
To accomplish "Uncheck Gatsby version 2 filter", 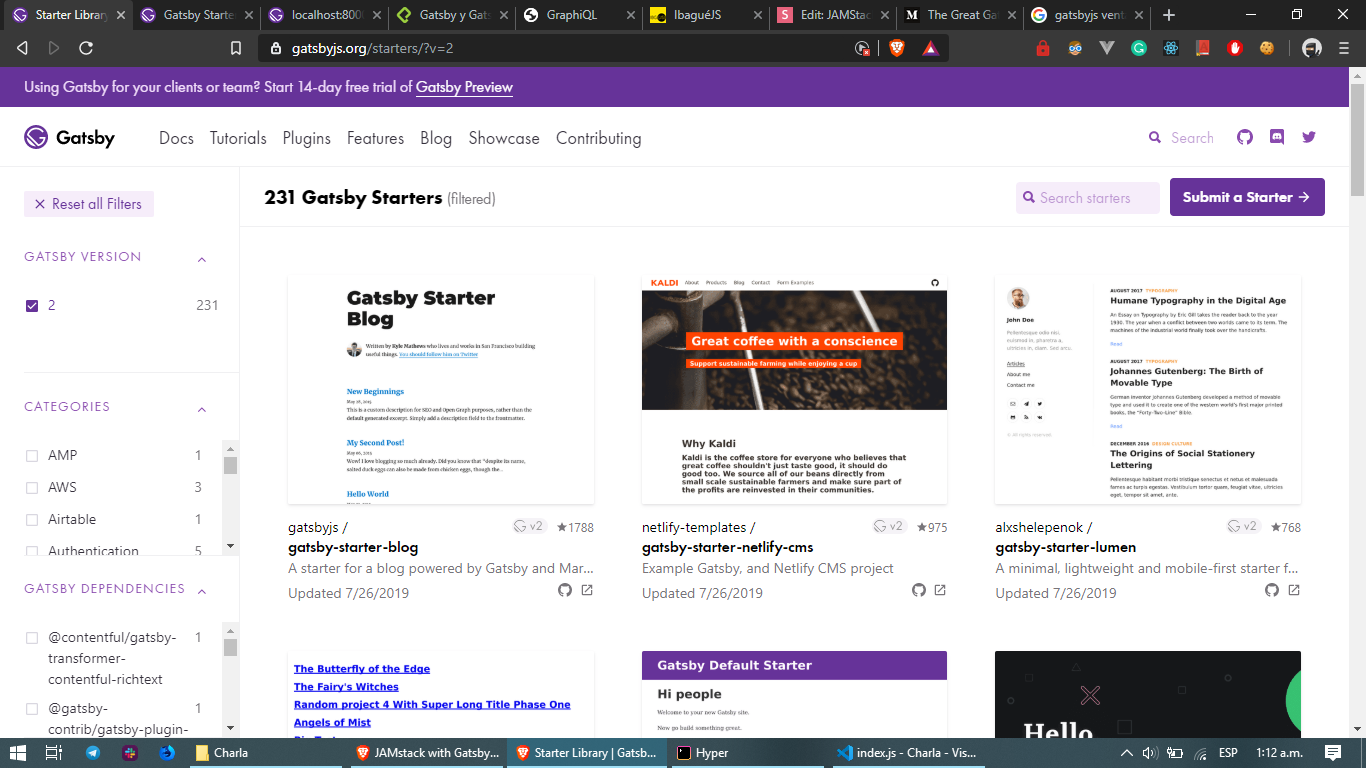I will click(x=32, y=306).
